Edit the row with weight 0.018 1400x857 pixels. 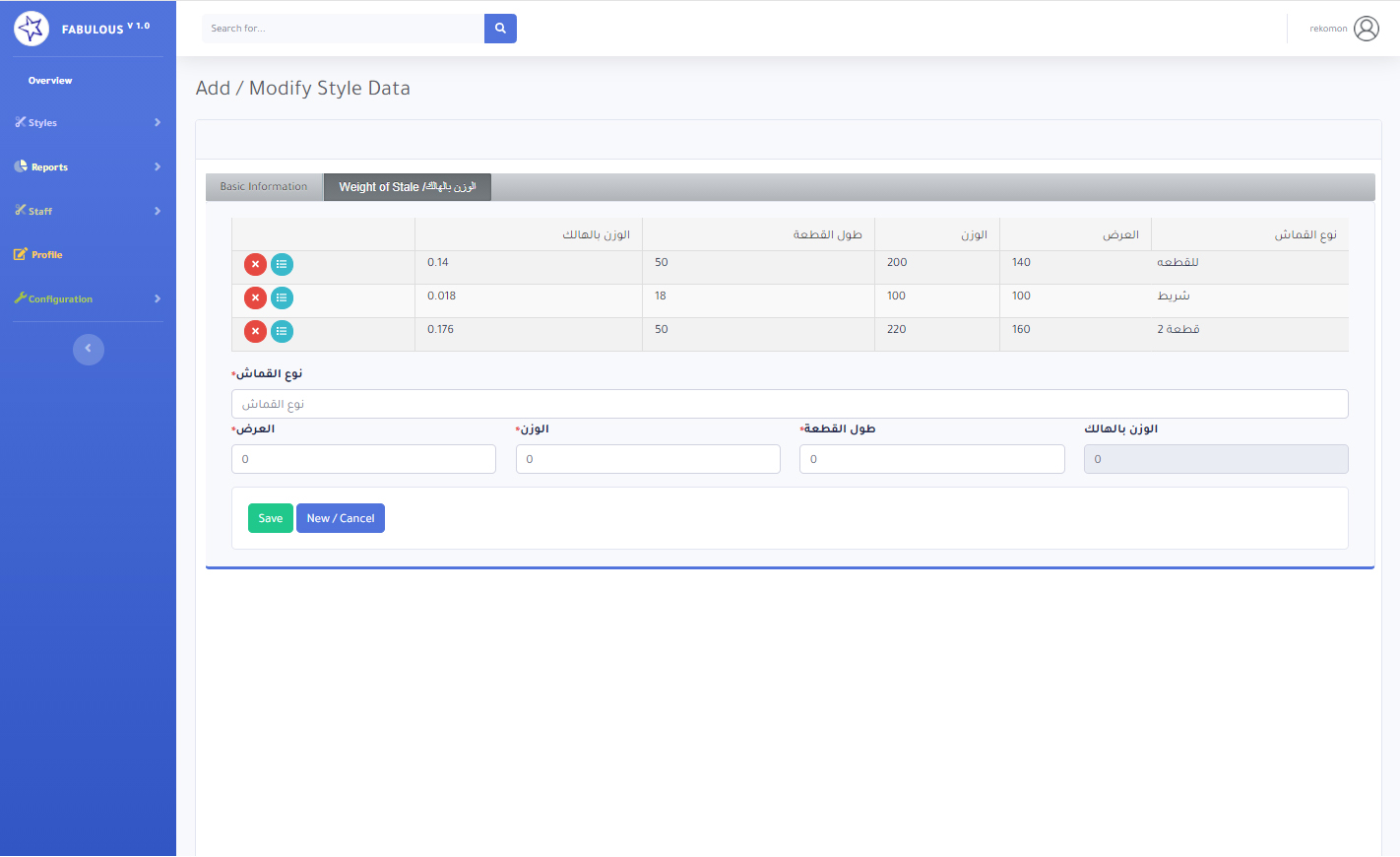[x=282, y=297]
